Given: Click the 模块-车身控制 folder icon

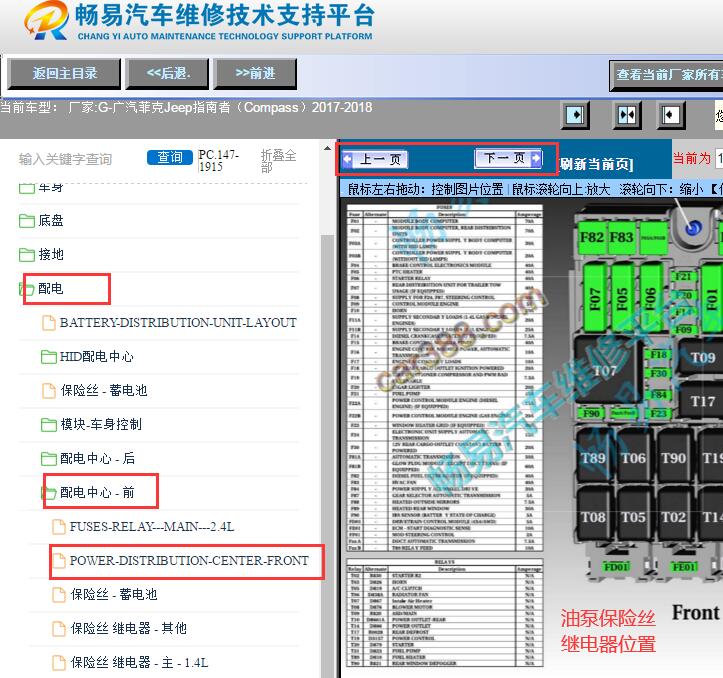Looking at the screenshot, I should [x=49, y=425].
